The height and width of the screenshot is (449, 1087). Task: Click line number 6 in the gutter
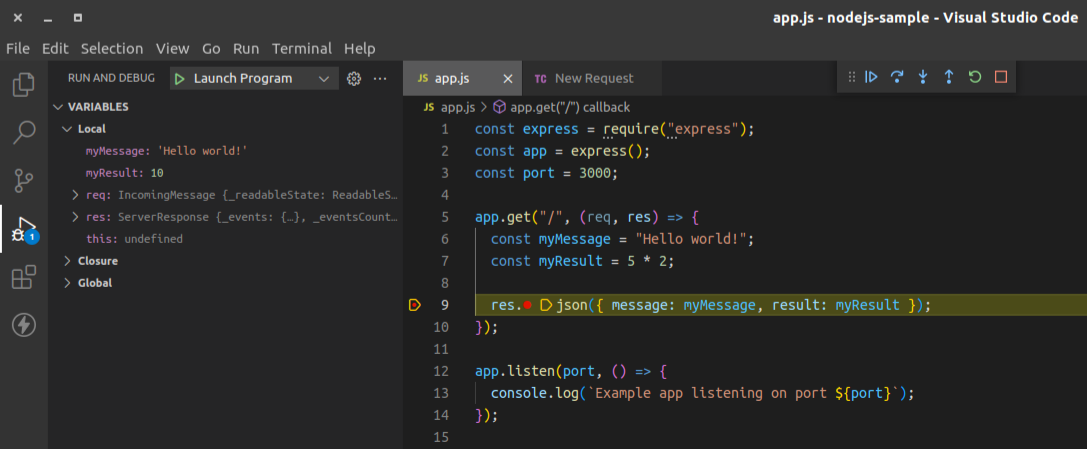[x=444, y=239]
